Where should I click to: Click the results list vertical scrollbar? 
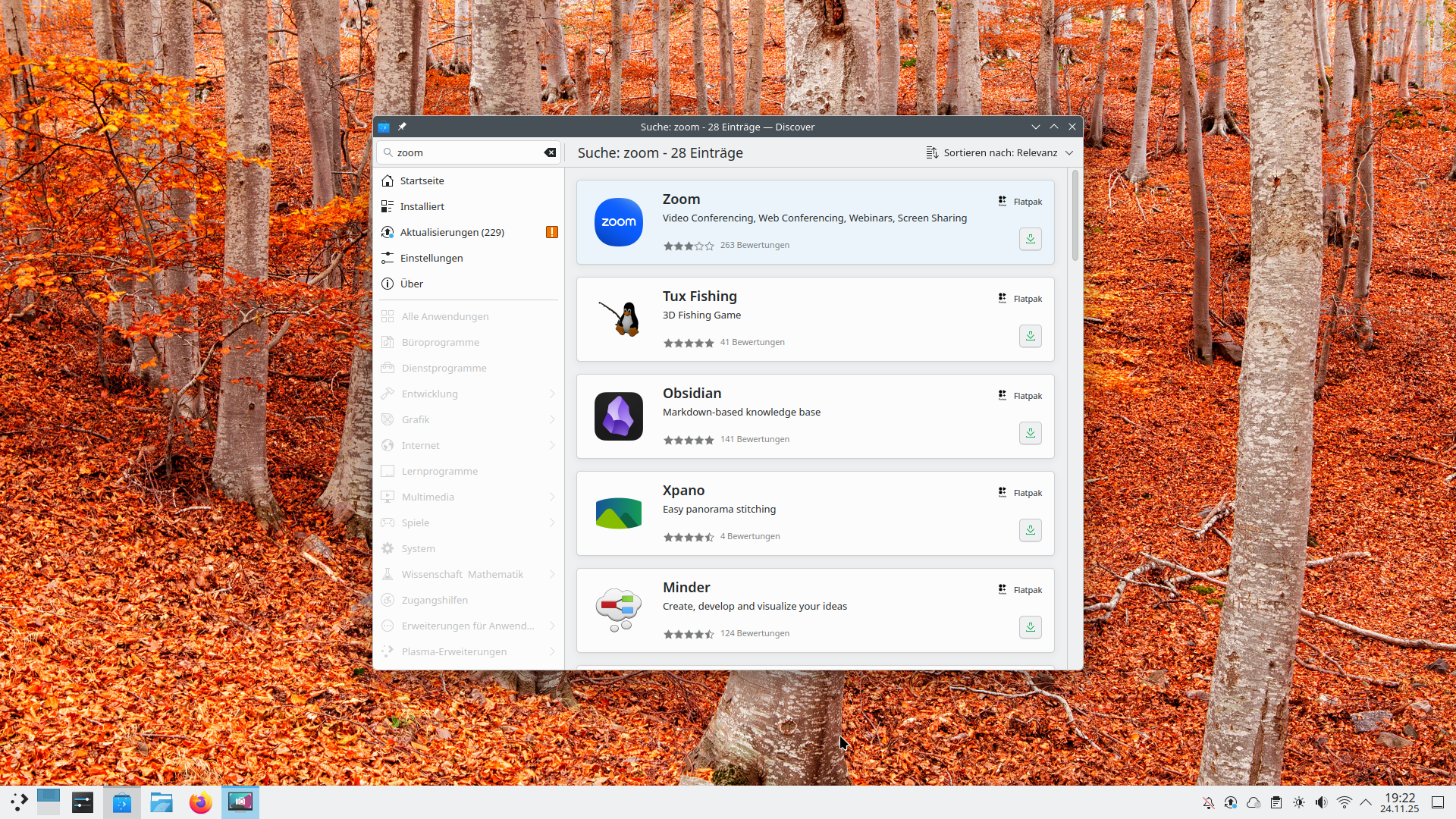pos(1075,216)
